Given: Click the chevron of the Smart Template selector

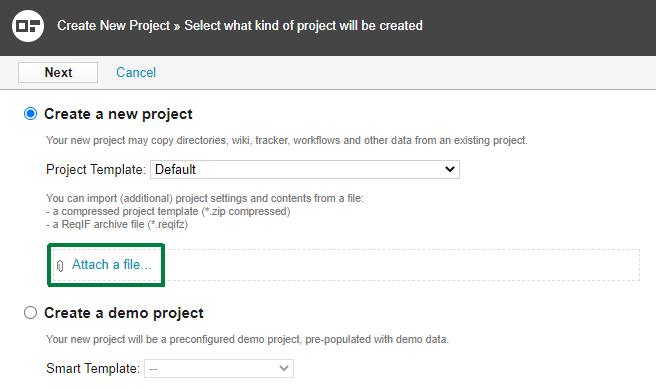Looking at the screenshot, I should tap(284, 369).
